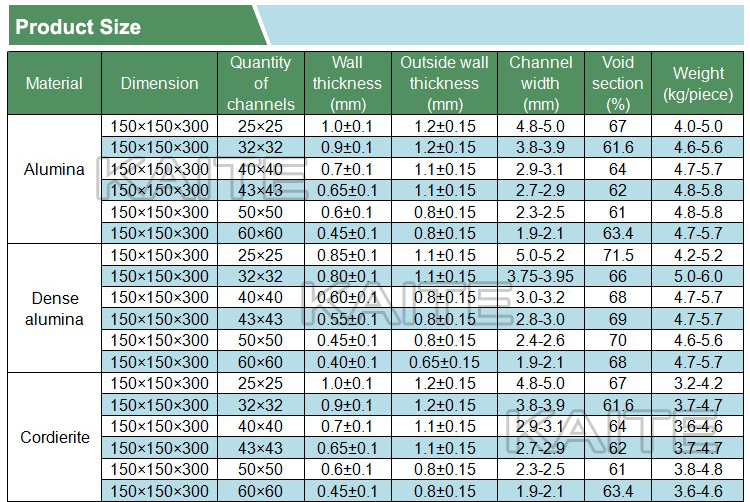Click the Weight (kg/piece) header
Image resolution: width=750 pixels, height=502 pixels.
pyautogui.click(x=698, y=83)
